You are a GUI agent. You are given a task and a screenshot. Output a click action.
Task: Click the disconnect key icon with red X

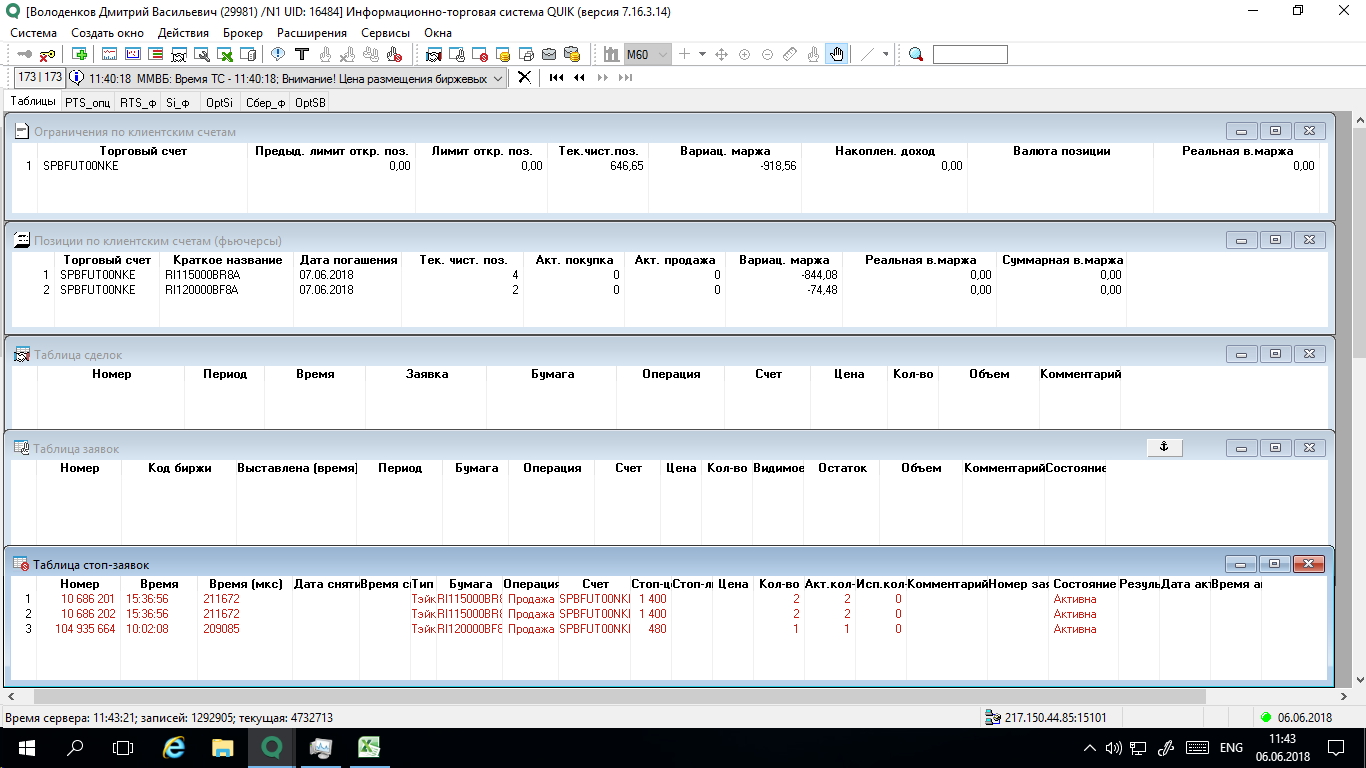(47, 54)
